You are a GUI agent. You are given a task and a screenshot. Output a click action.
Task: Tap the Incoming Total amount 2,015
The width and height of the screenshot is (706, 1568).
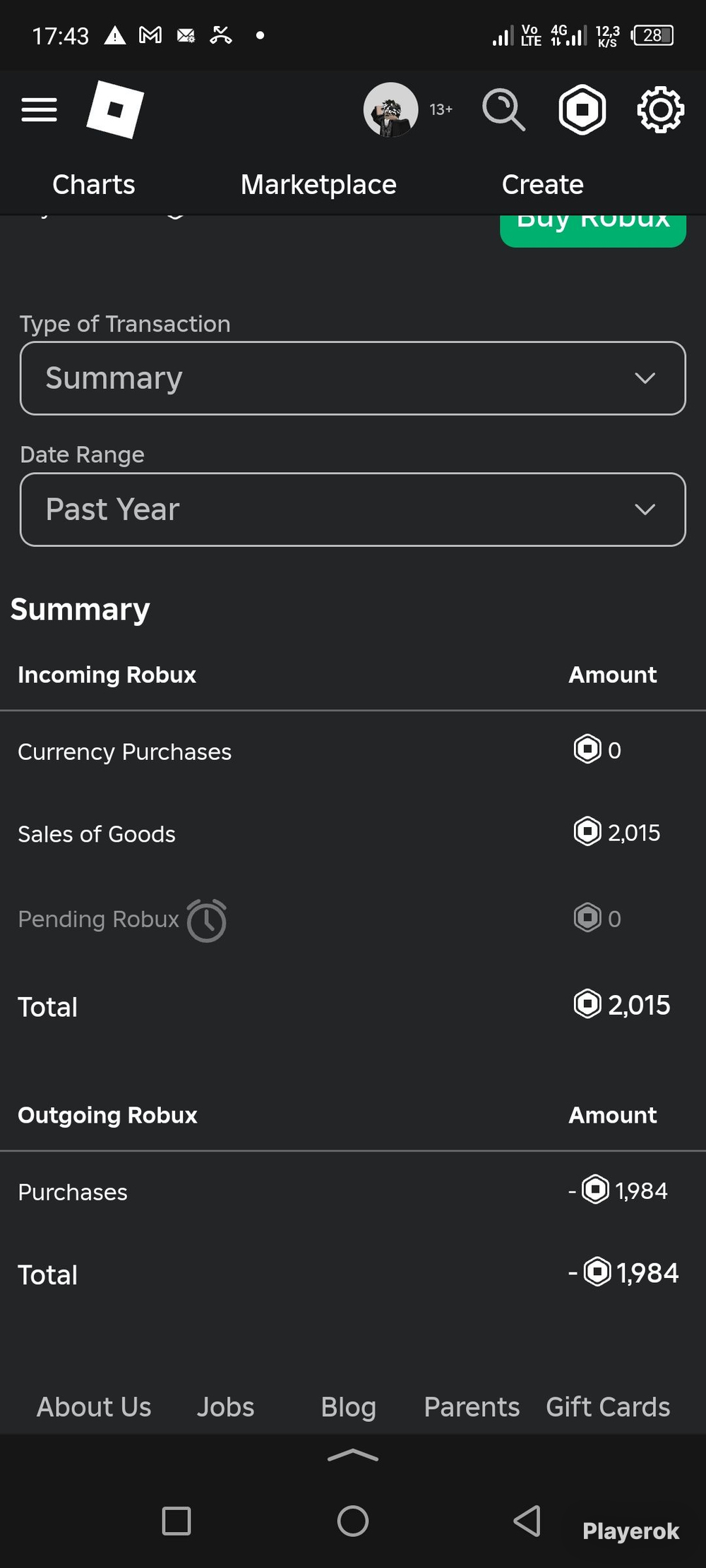coord(639,1005)
